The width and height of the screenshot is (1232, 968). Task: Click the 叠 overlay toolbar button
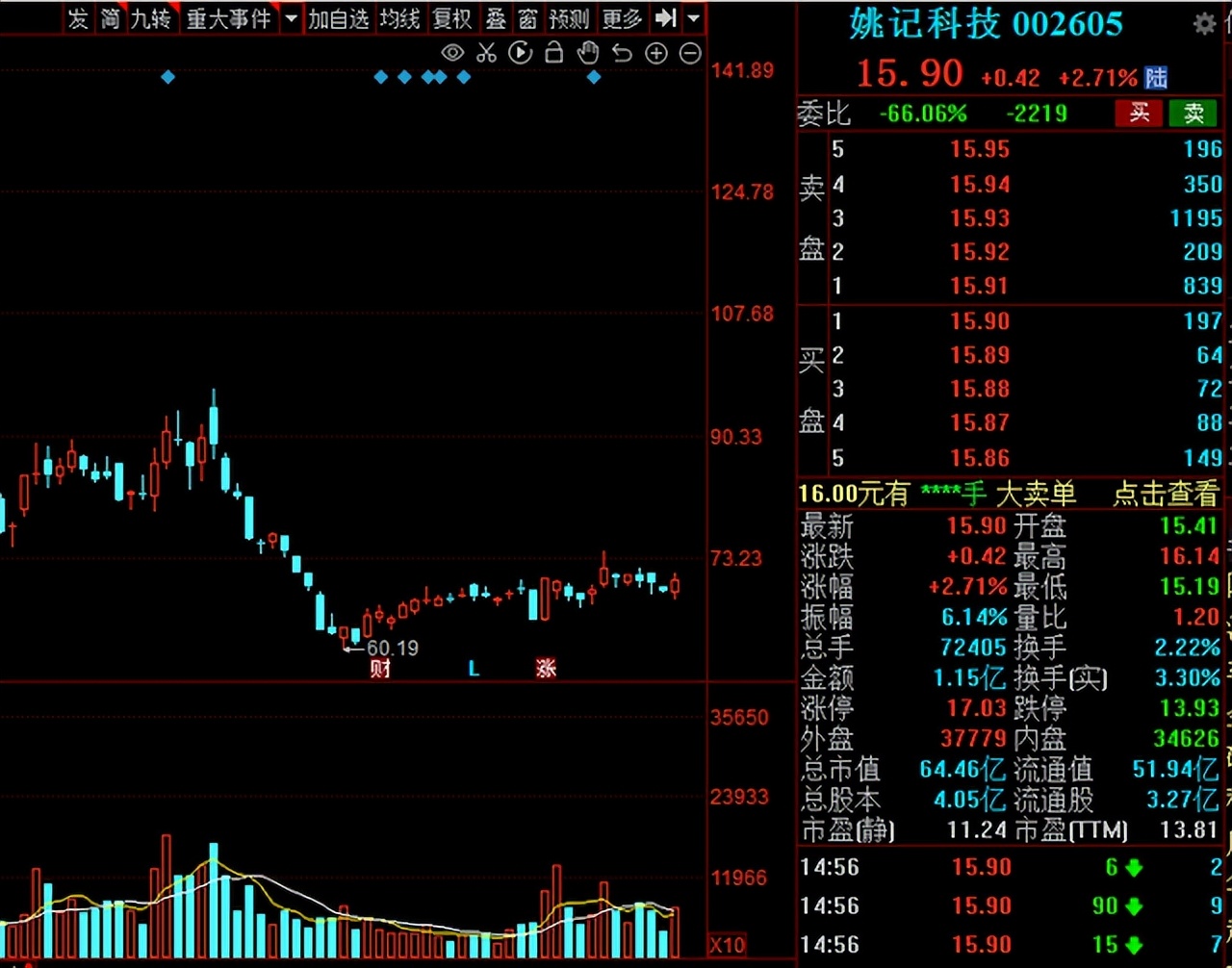point(496,18)
